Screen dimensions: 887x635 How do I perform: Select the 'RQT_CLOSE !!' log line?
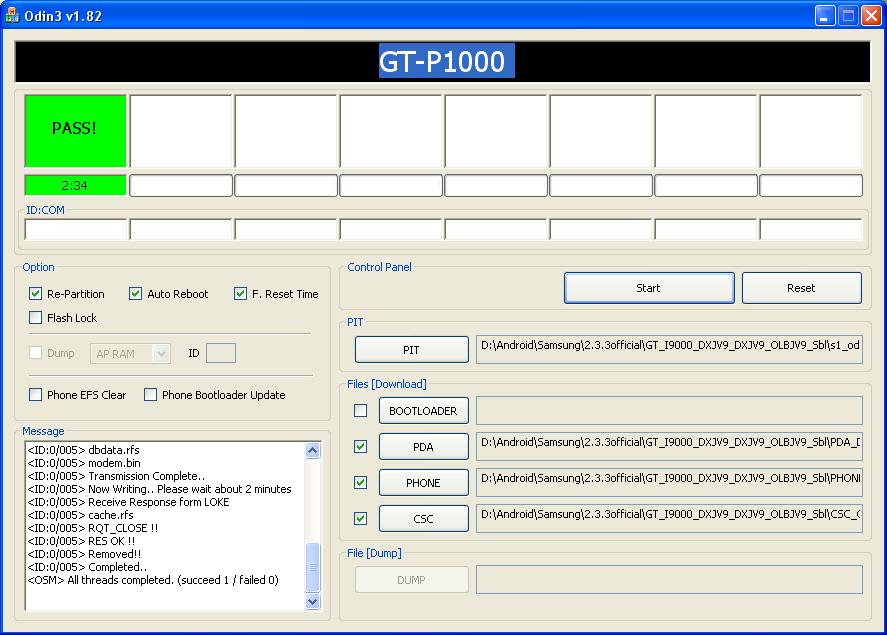93,528
